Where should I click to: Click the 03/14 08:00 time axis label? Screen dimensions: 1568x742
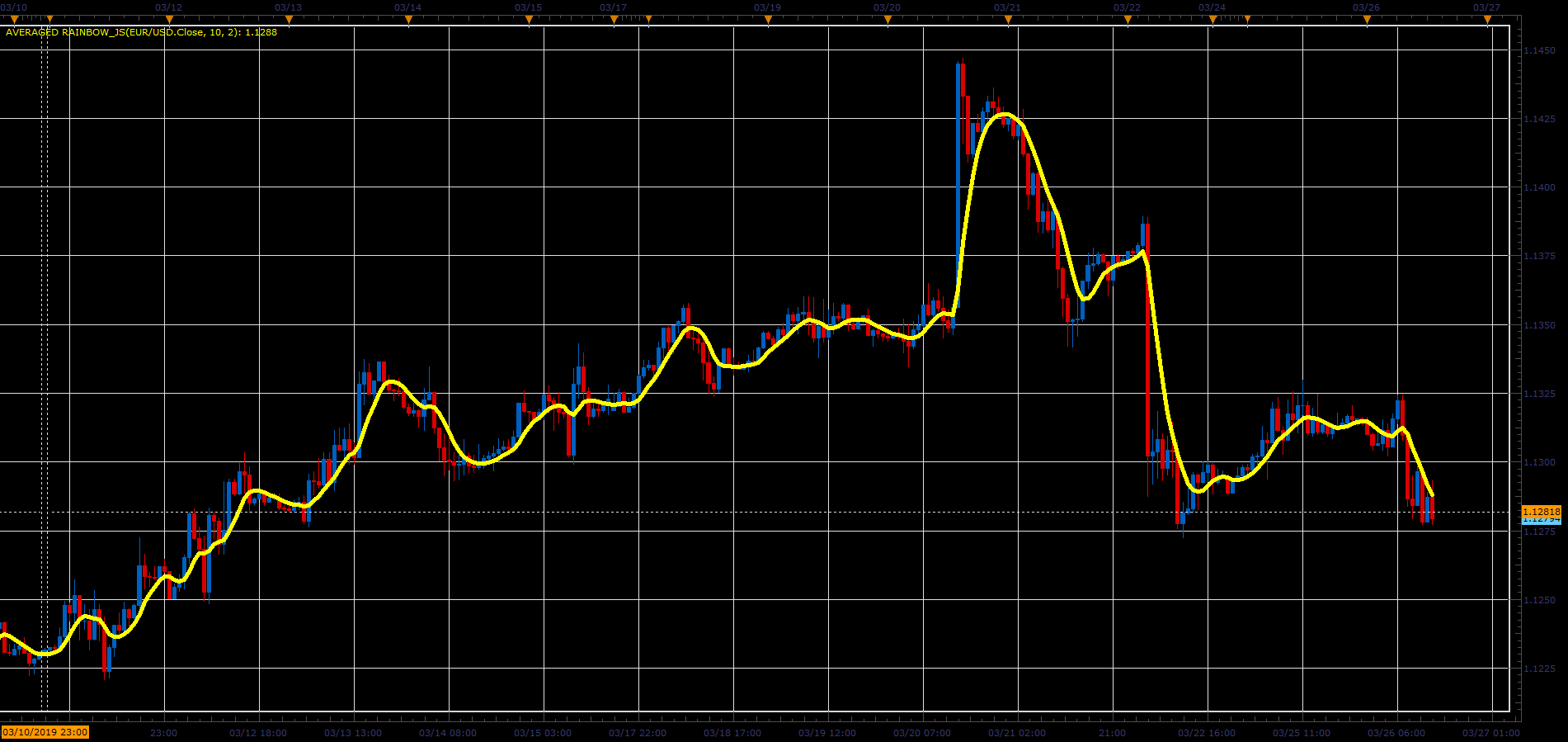pos(448,733)
